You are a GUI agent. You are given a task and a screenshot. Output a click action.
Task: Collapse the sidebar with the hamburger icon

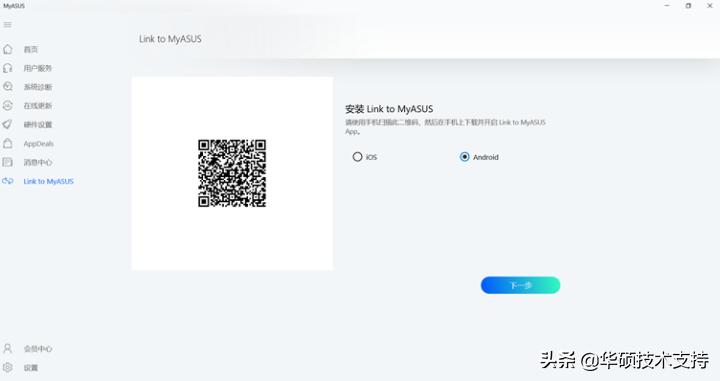[x=7, y=25]
